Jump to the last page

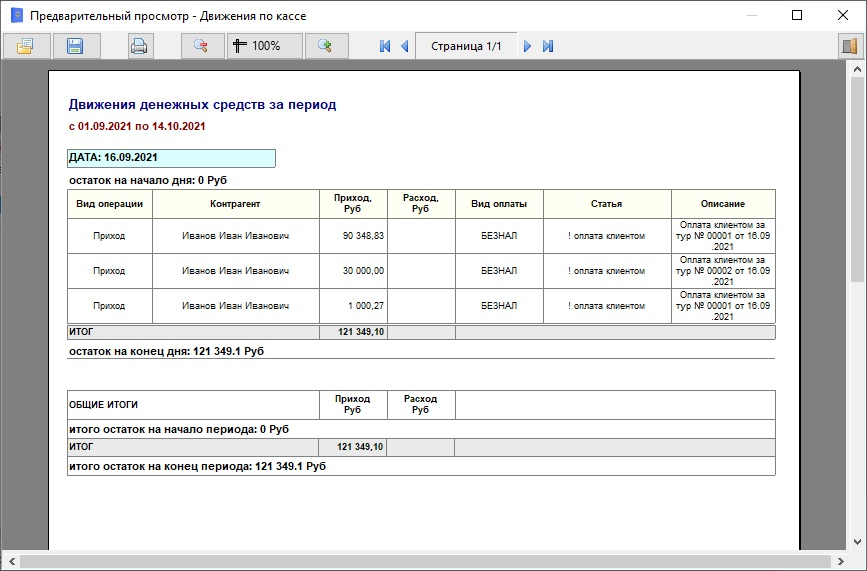(548, 46)
